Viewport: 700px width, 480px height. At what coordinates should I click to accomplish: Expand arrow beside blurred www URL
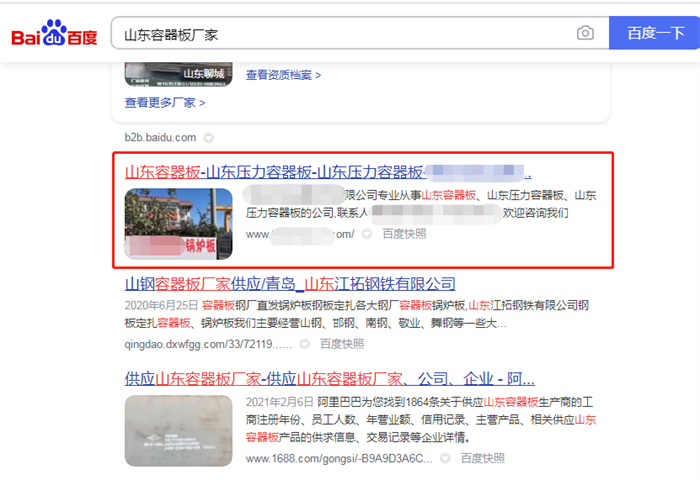pos(367,234)
